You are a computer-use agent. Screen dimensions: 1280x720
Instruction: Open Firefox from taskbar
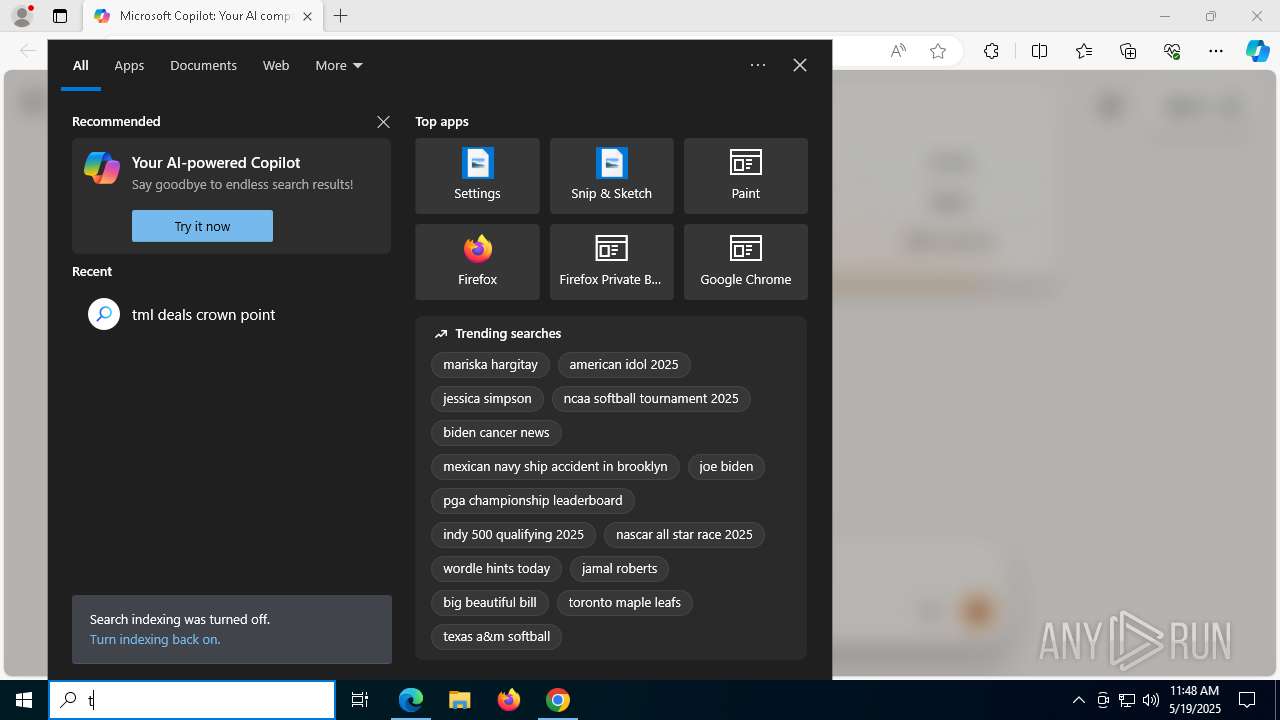point(509,700)
